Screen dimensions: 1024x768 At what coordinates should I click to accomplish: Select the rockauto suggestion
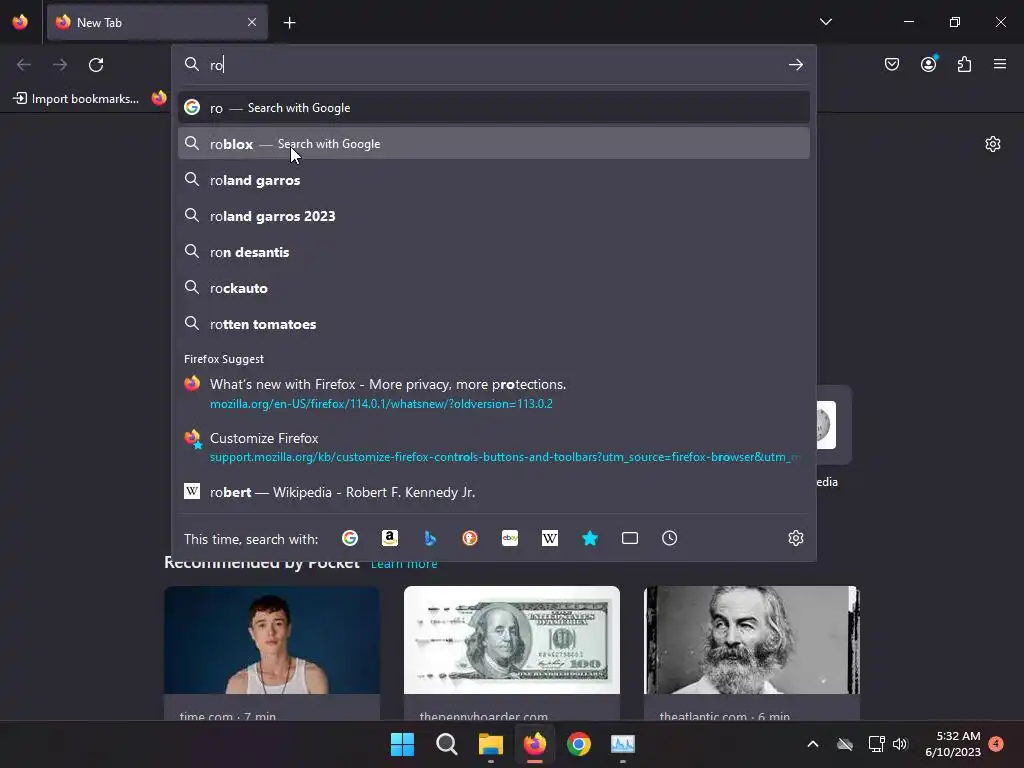[494, 287]
